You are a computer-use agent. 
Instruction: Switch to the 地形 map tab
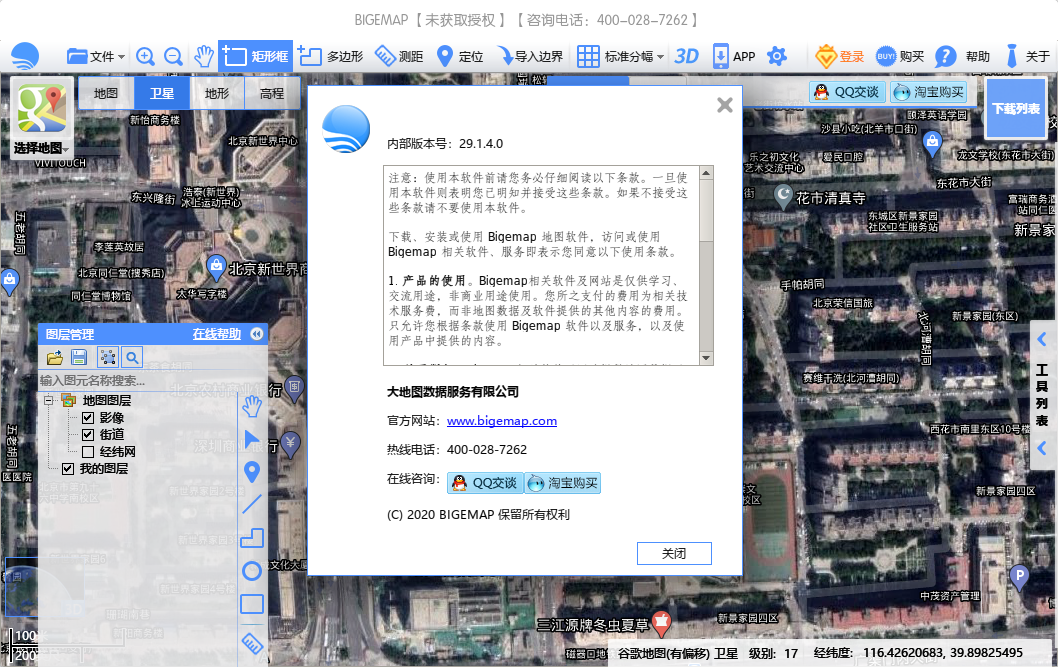click(x=217, y=93)
